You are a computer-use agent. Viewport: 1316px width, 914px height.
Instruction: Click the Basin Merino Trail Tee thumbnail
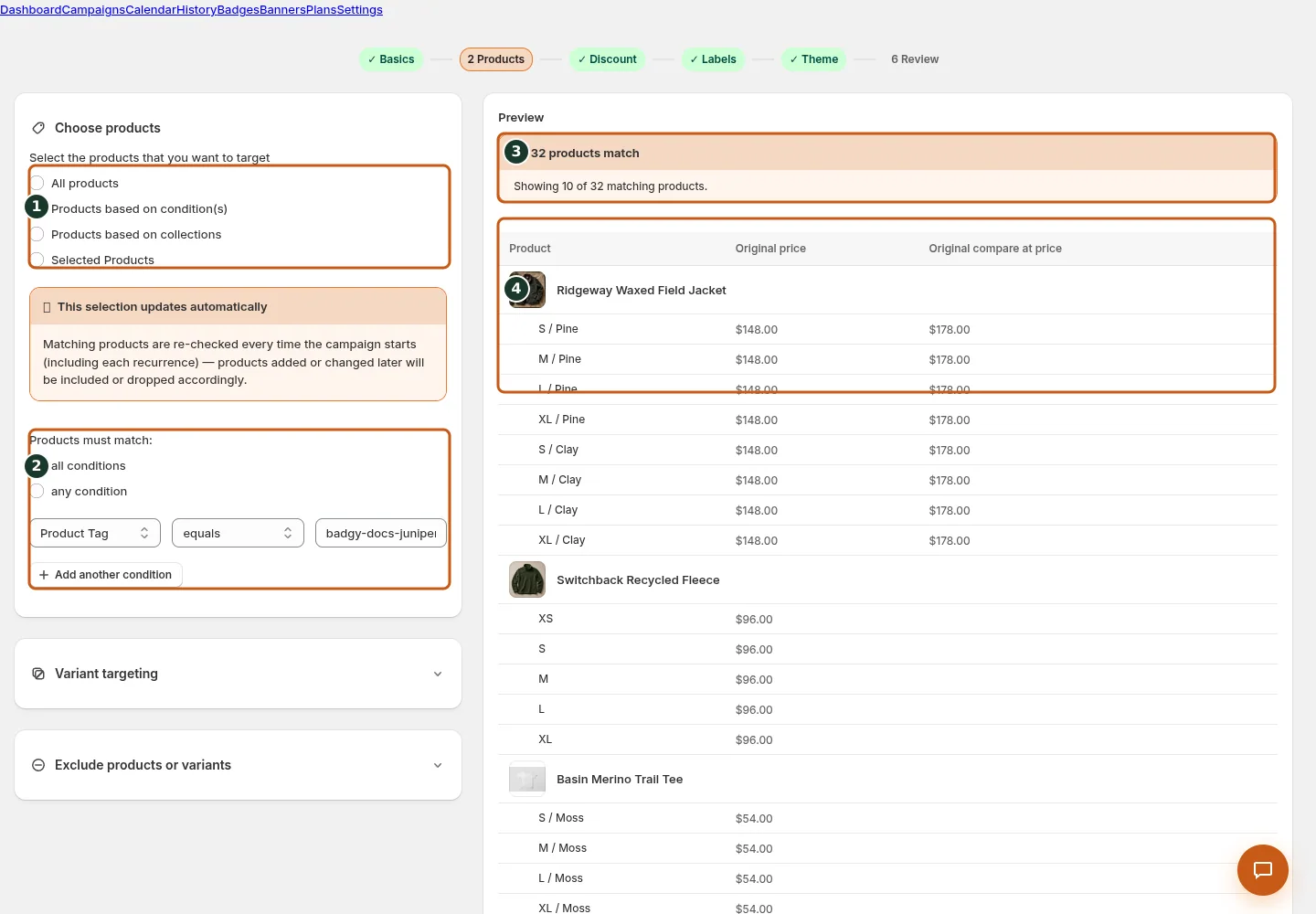point(527,779)
